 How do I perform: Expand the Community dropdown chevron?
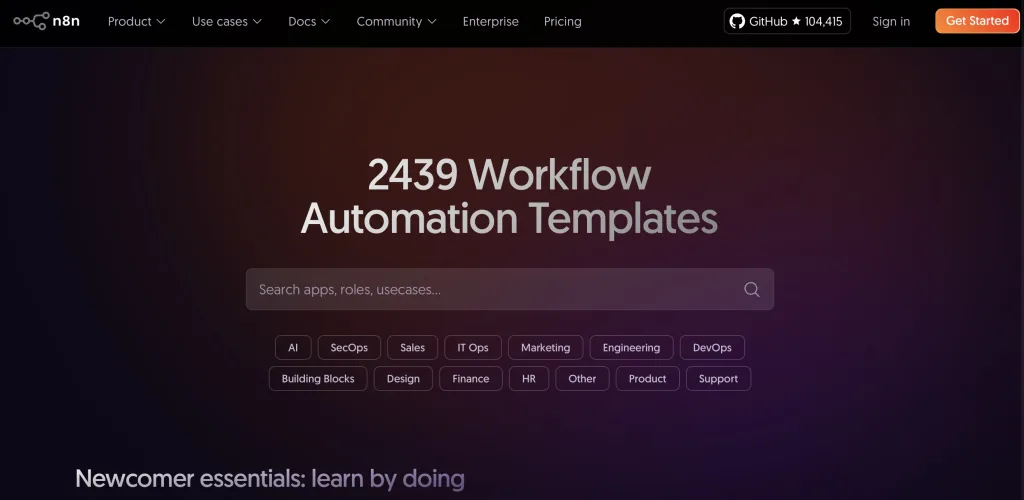(x=432, y=22)
